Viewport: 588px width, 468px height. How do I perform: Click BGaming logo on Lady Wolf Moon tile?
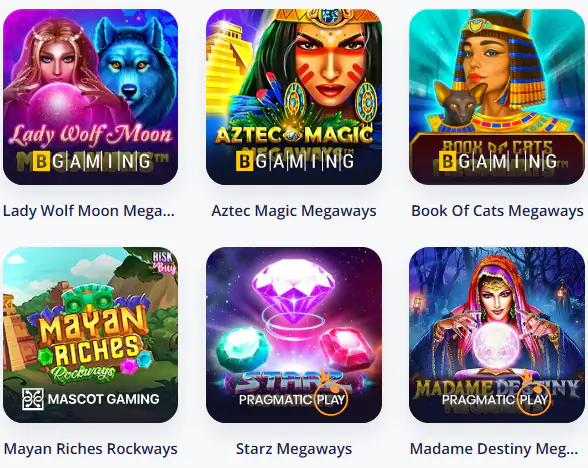(92, 161)
